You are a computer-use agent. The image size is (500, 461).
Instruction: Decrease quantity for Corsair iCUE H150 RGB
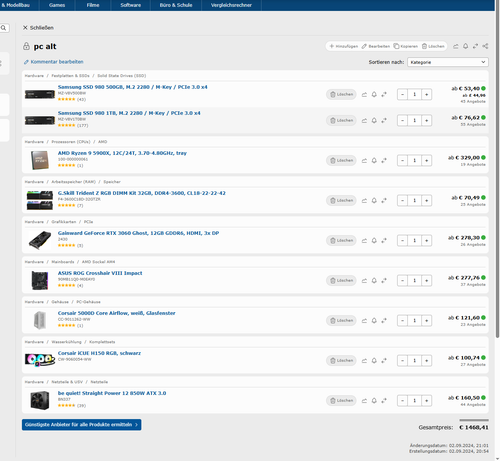tap(402, 361)
